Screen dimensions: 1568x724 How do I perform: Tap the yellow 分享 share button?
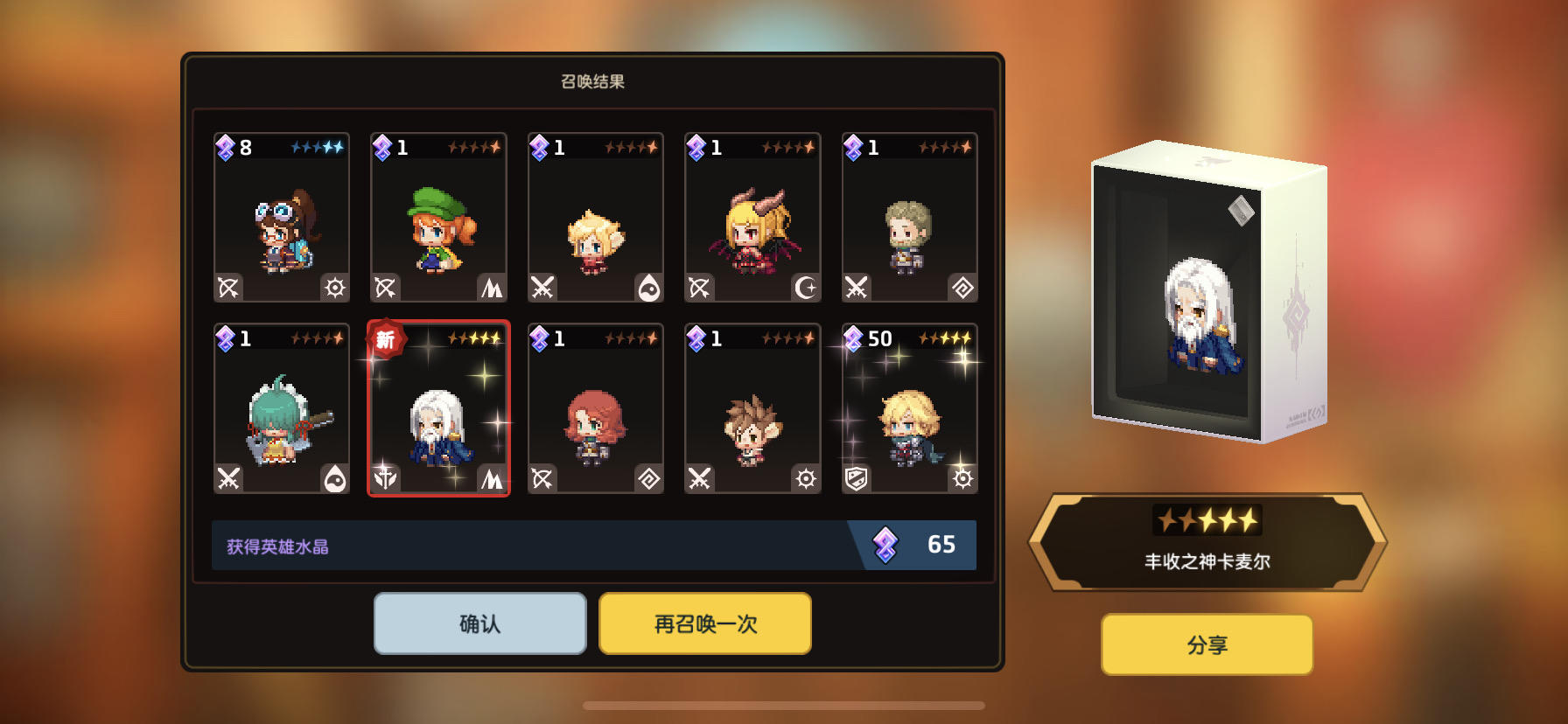[1207, 644]
